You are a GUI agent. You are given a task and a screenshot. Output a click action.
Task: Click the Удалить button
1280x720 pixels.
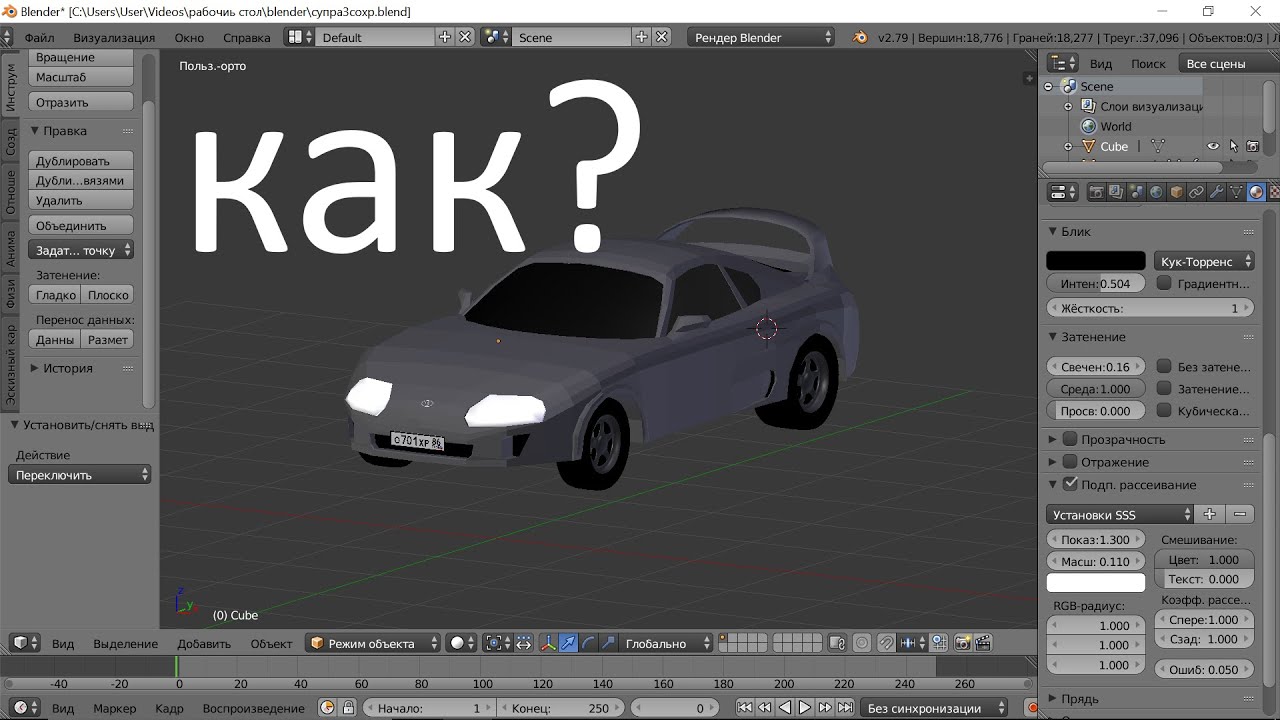(81, 200)
